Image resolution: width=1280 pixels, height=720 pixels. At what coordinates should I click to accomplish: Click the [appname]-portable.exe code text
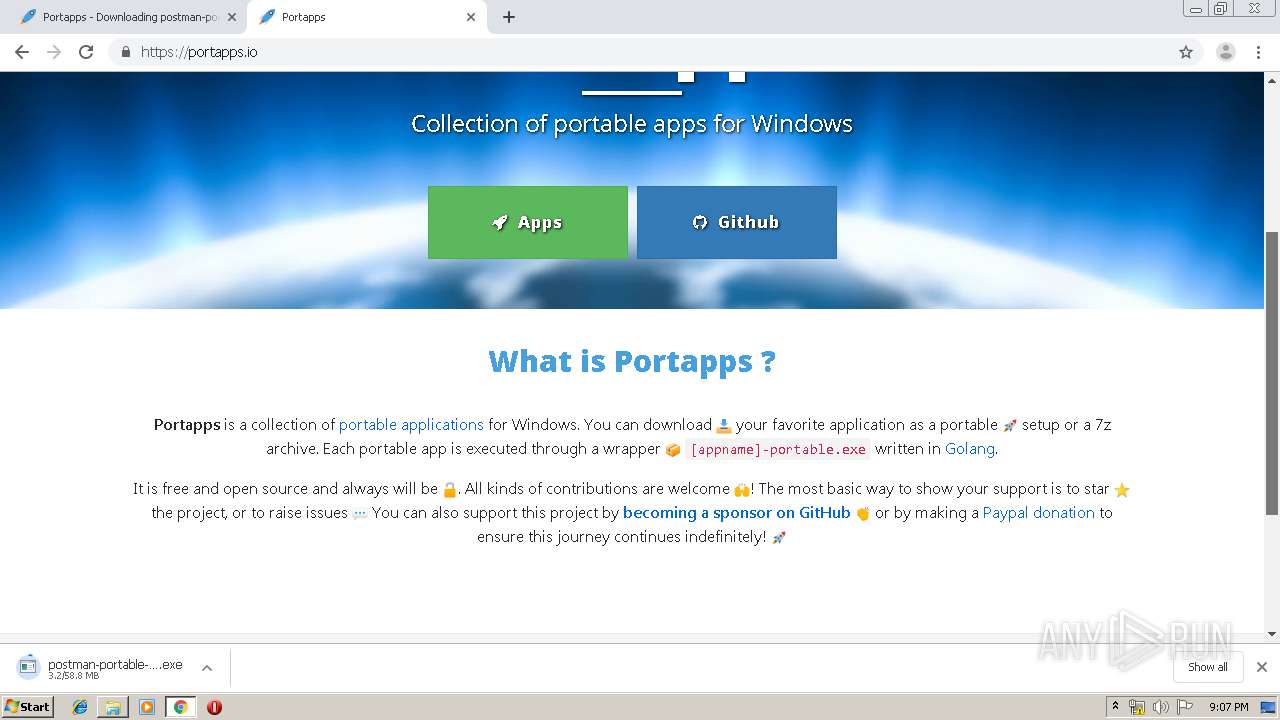[778, 449]
